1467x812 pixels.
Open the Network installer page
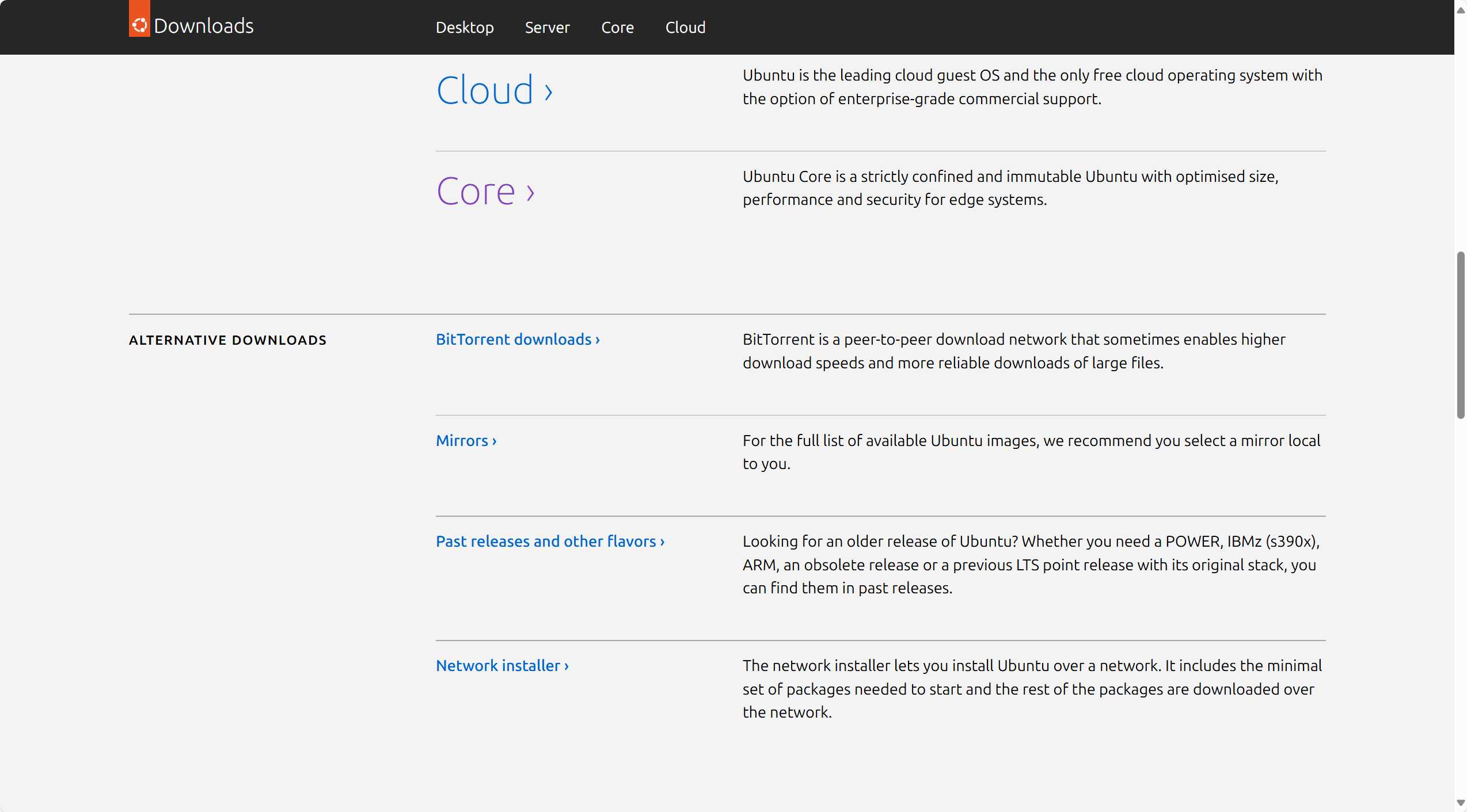[x=497, y=665]
